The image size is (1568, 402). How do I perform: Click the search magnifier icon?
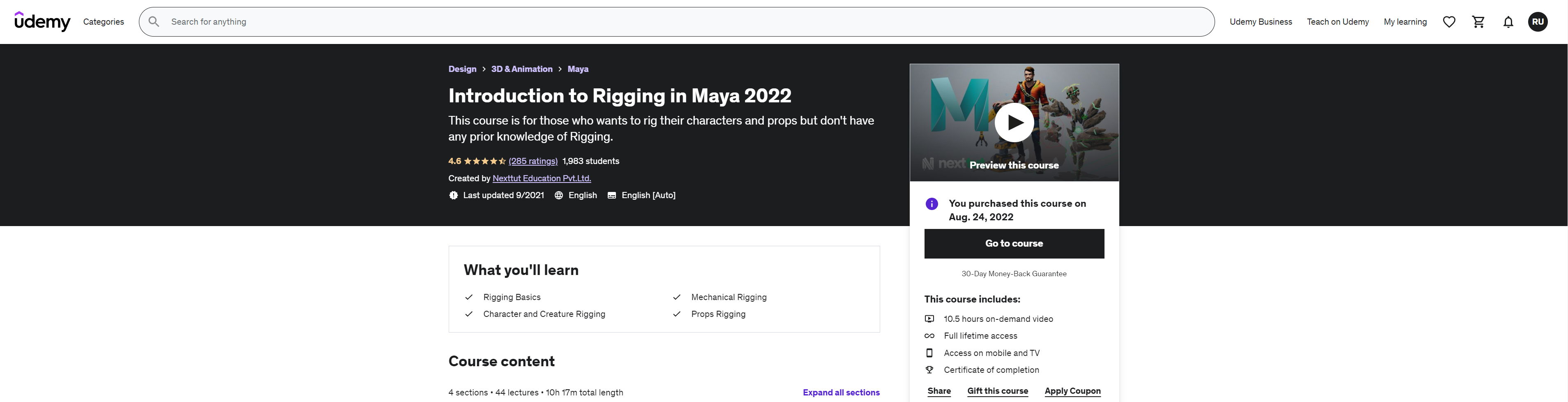(x=154, y=22)
